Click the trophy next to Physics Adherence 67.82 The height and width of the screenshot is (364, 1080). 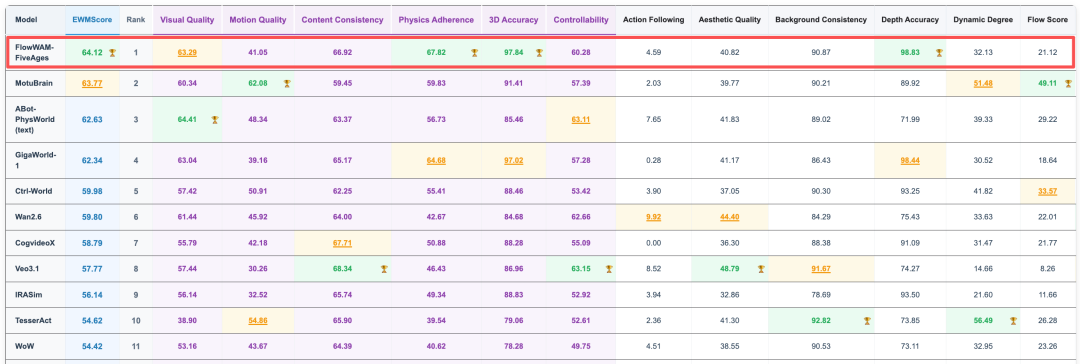point(475,52)
